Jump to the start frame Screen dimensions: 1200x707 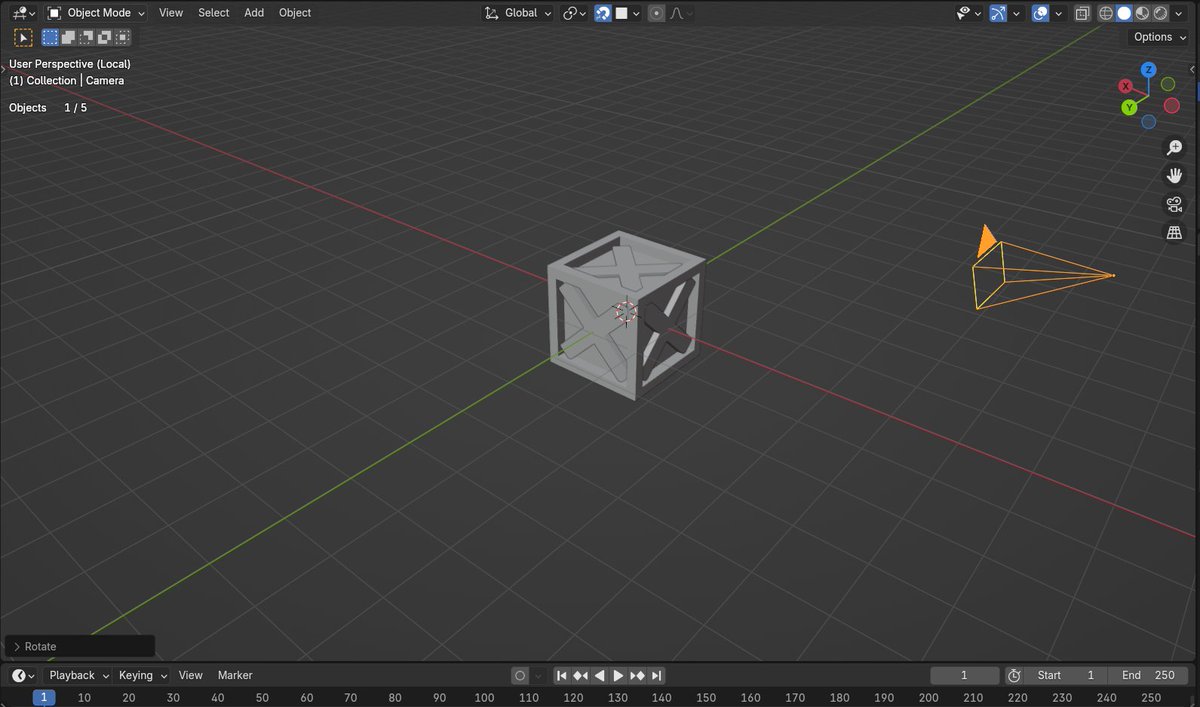click(562, 675)
